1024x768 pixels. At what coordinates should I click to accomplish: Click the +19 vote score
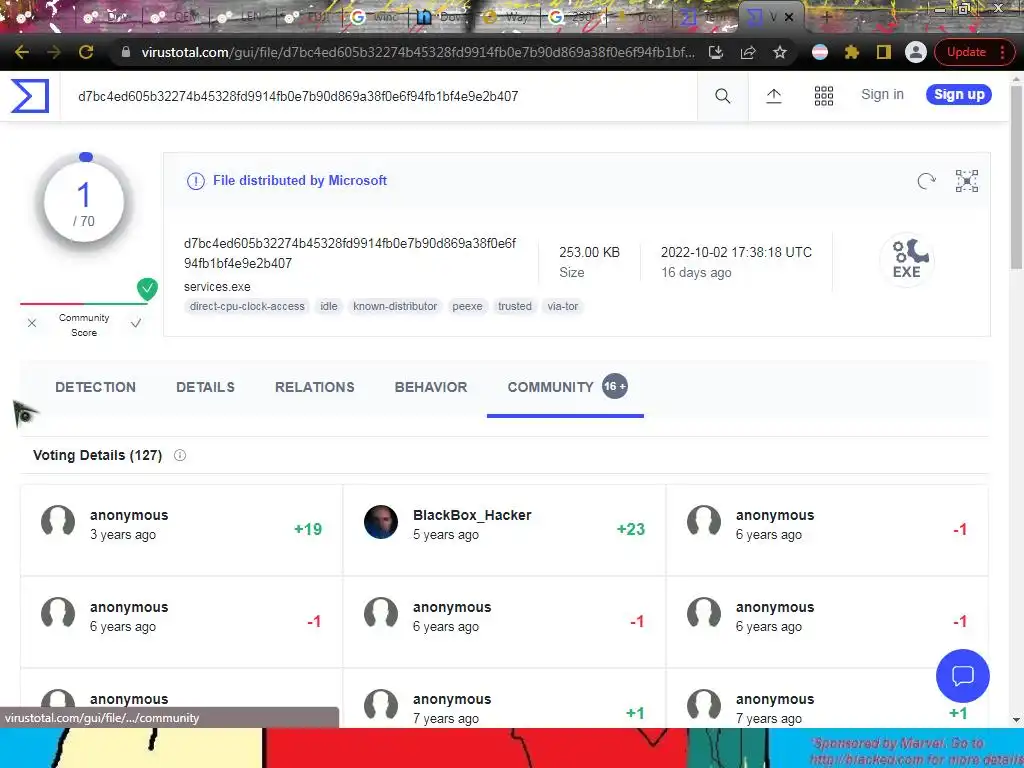coord(308,529)
